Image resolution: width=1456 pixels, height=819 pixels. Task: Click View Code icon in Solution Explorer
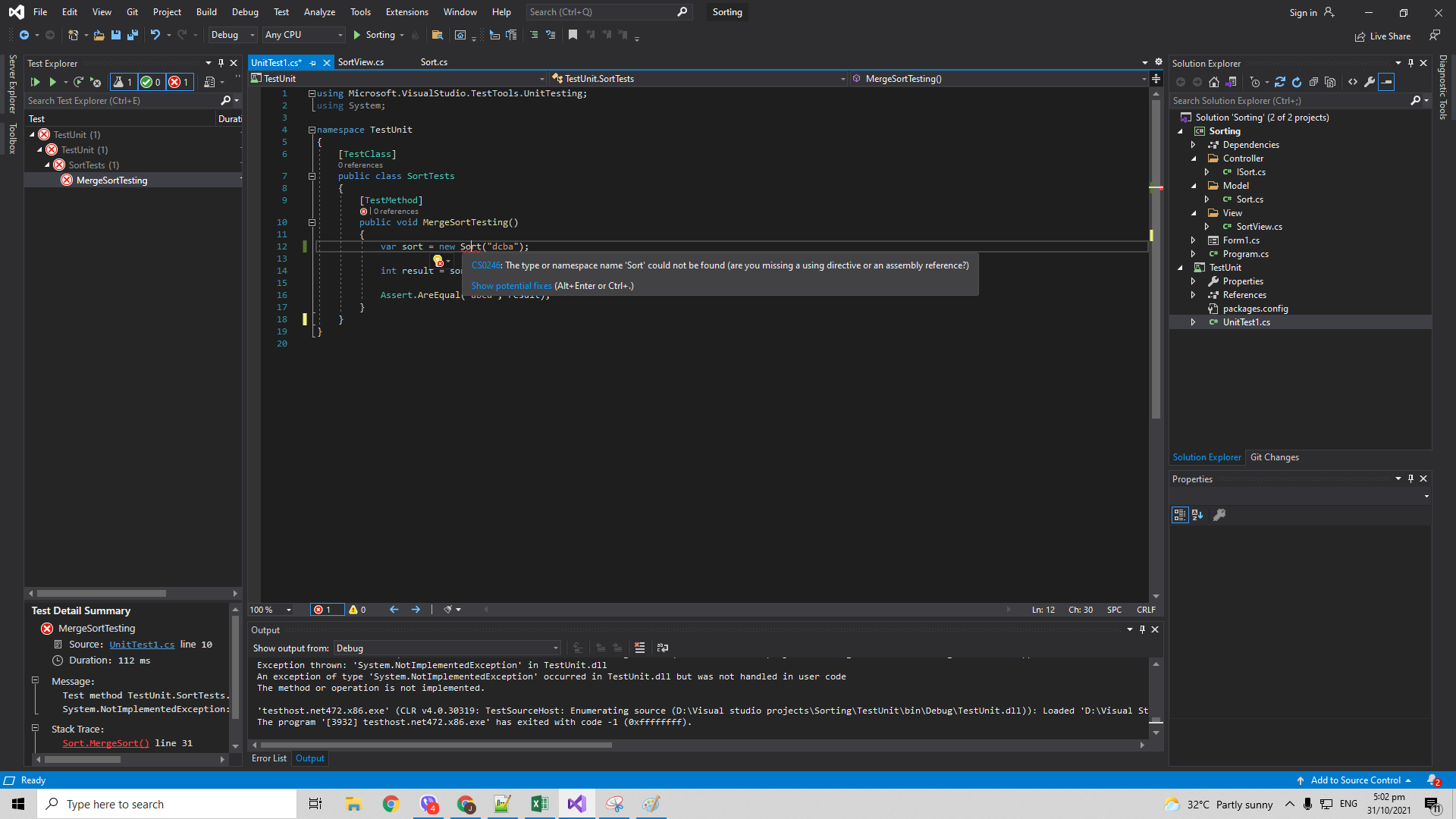click(1353, 82)
